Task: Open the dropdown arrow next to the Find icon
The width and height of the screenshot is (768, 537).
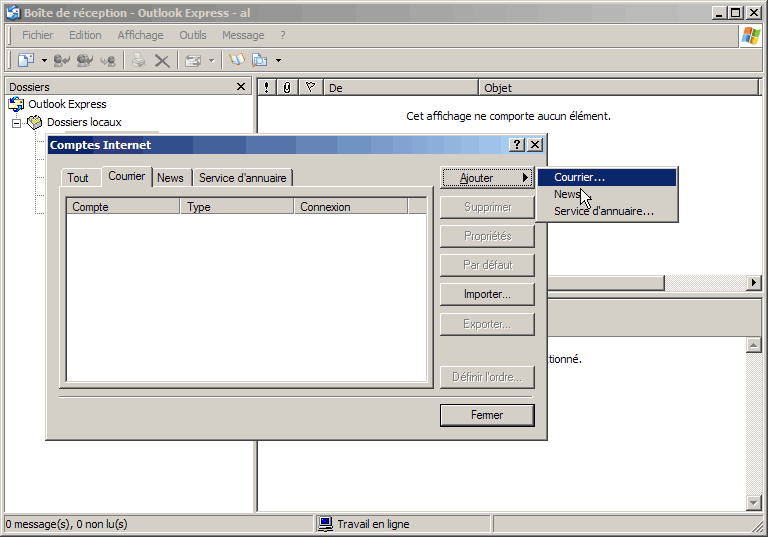Action: click(x=278, y=61)
